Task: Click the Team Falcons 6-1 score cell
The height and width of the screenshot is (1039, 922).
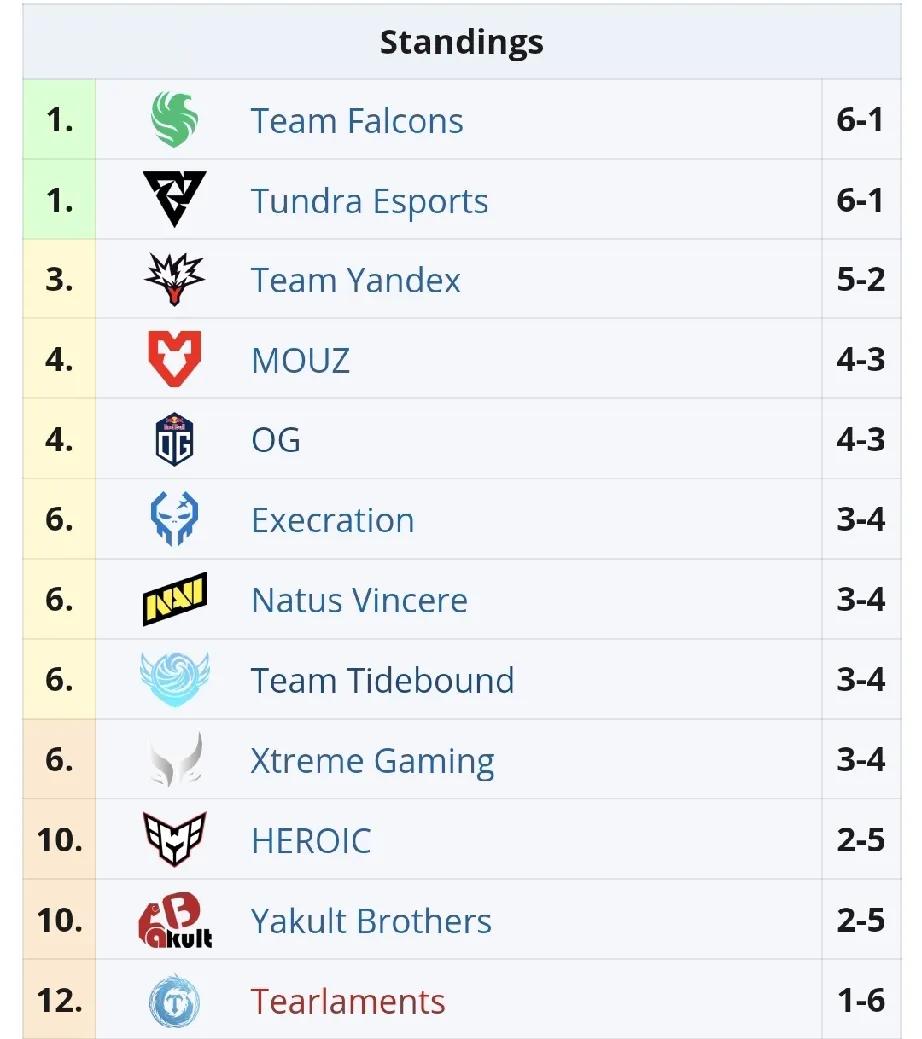Action: pos(860,121)
